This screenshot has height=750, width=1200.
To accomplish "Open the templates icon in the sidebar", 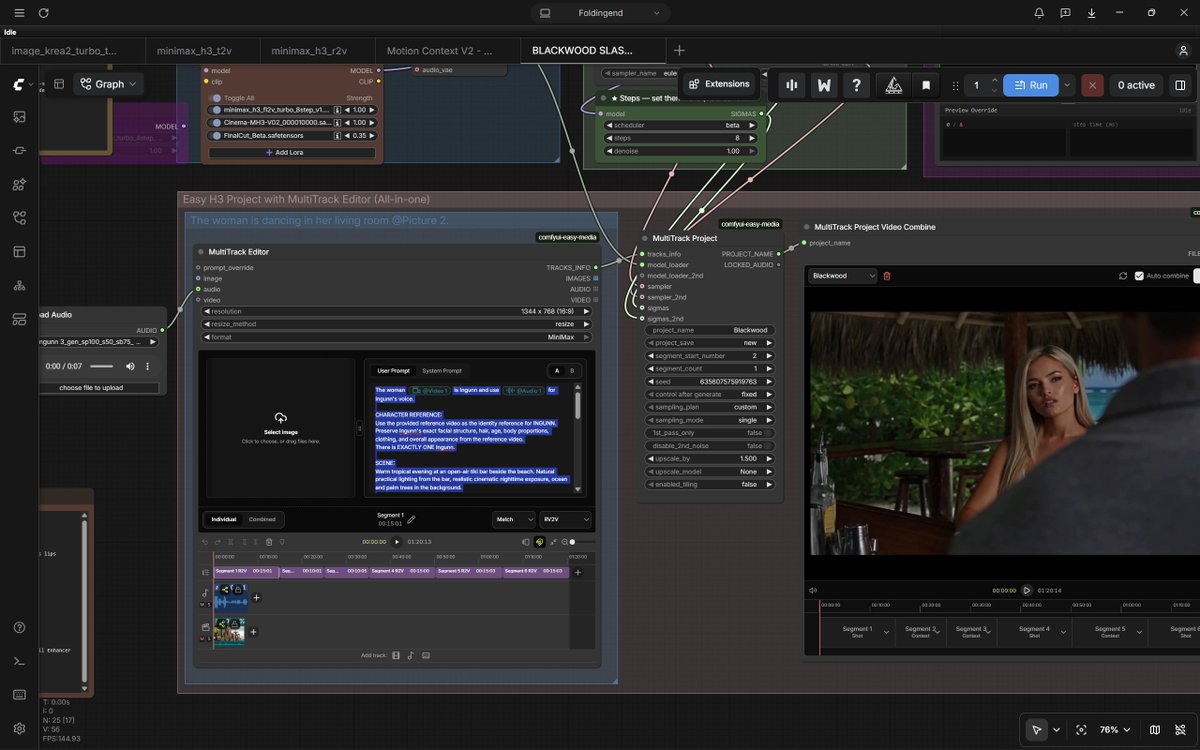I will click(x=19, y=252).
